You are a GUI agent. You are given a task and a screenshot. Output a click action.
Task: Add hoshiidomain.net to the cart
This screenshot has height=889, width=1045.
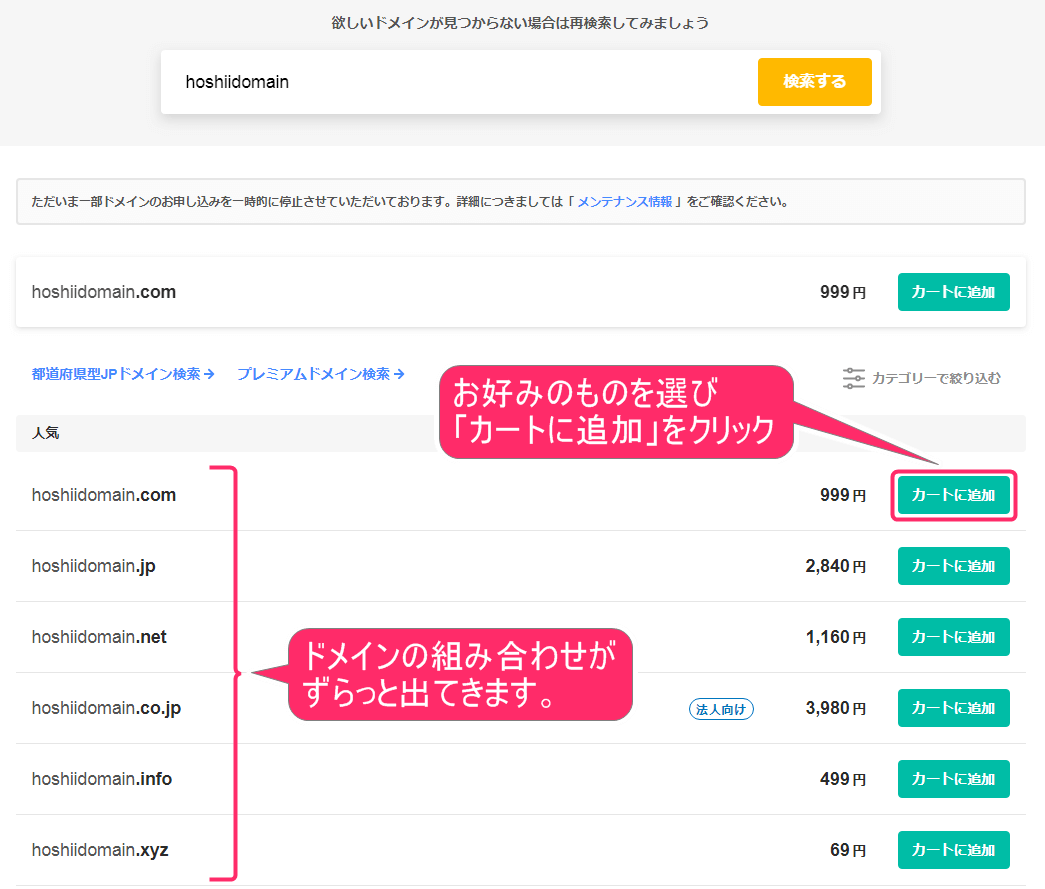953,637
